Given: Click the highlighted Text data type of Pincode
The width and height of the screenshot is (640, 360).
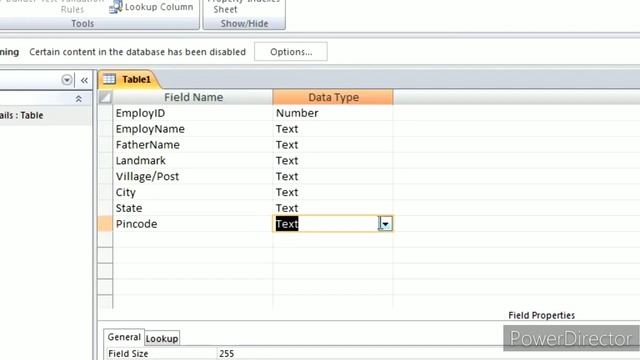Looking at the screenshot, I should (287, 224).
